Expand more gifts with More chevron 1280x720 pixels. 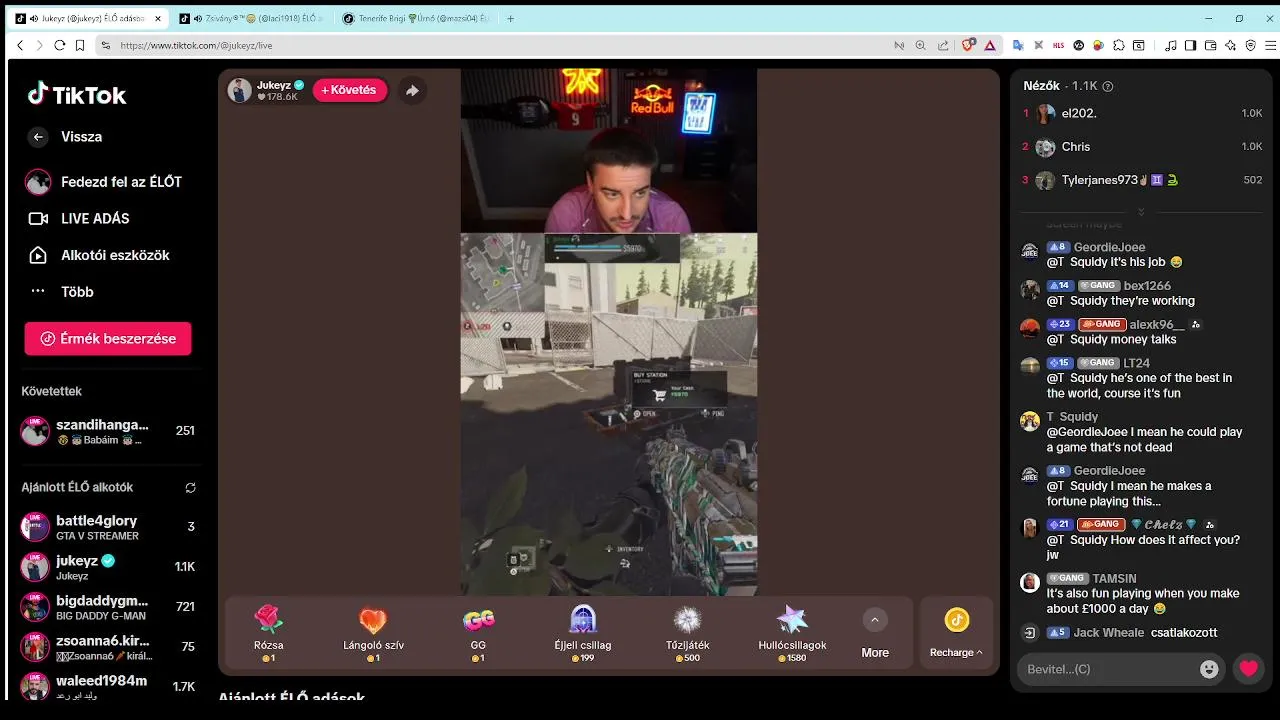coord(875,620)
